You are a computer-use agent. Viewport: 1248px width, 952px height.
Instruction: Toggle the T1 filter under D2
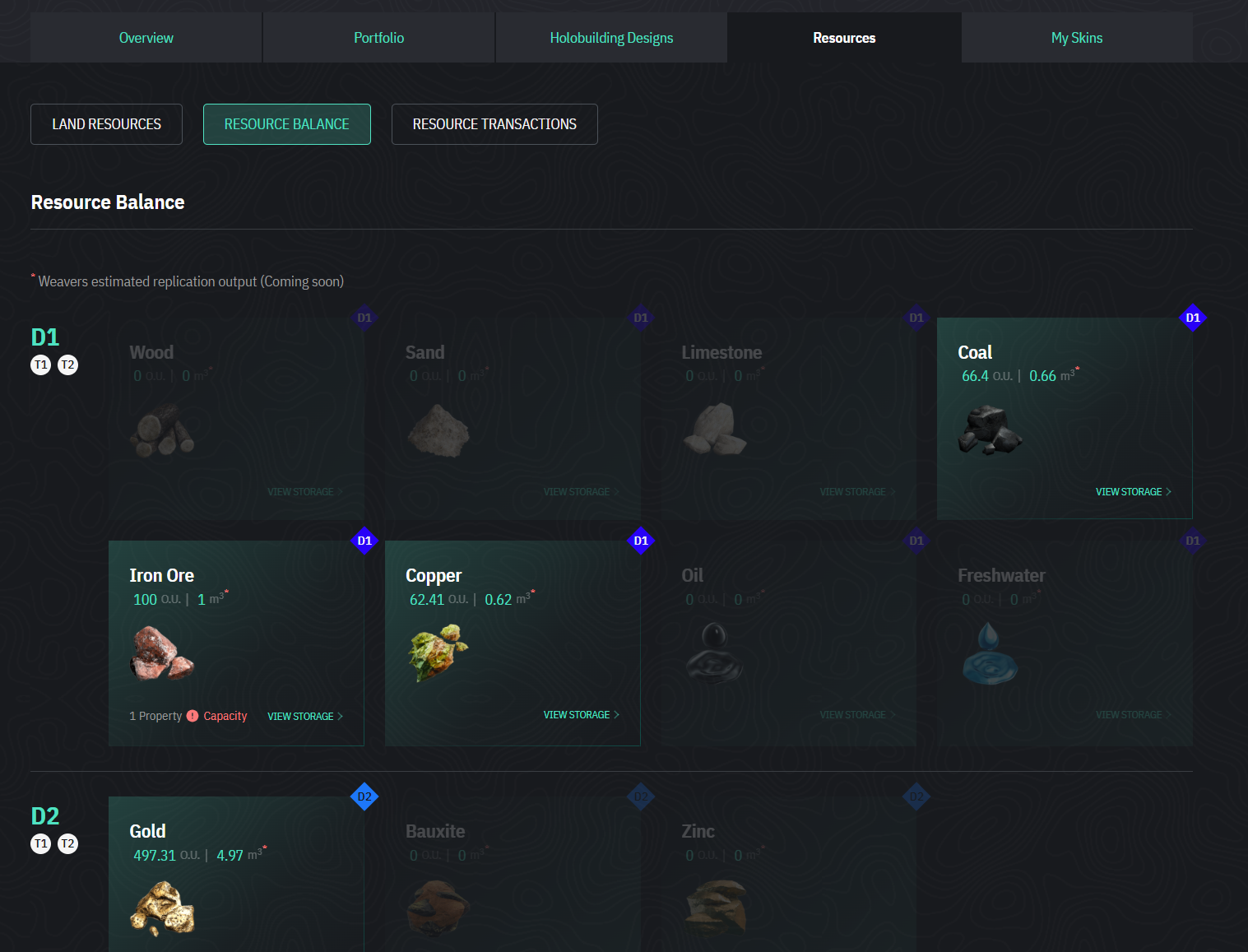tap(41, 843)
